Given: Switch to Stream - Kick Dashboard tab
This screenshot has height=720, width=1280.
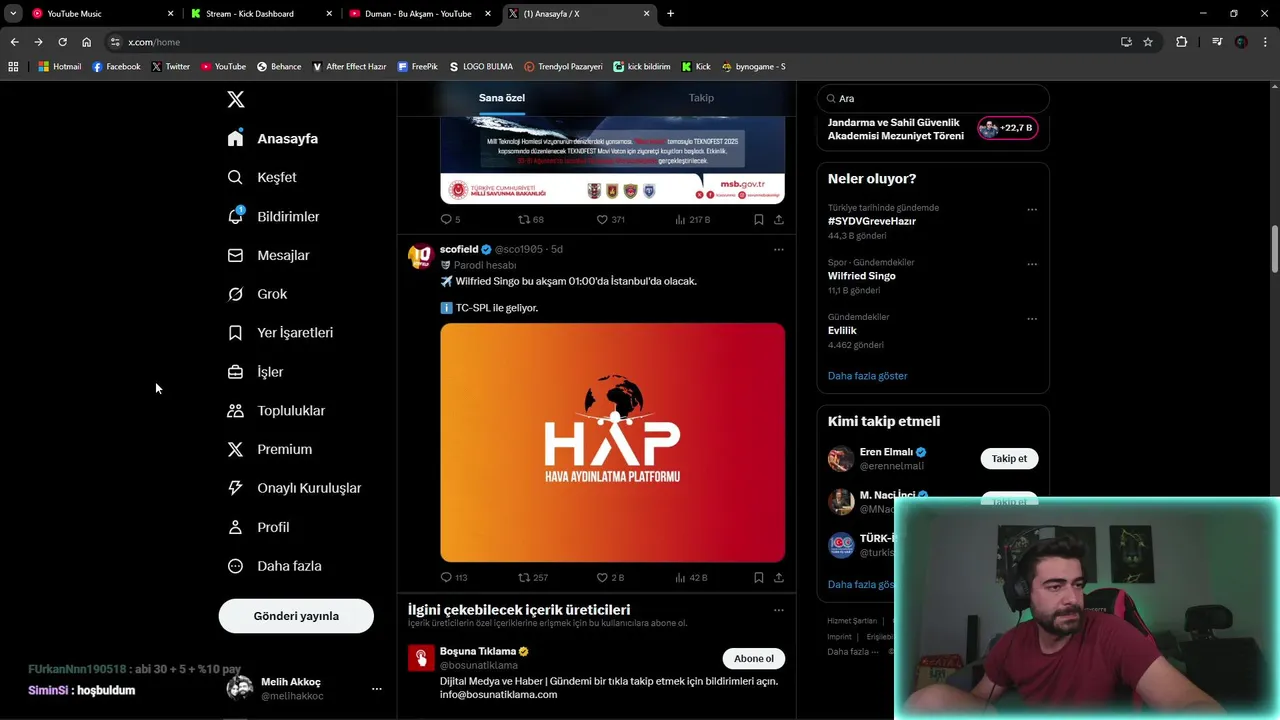Looking at the screenshot, I should pos(260,14).
